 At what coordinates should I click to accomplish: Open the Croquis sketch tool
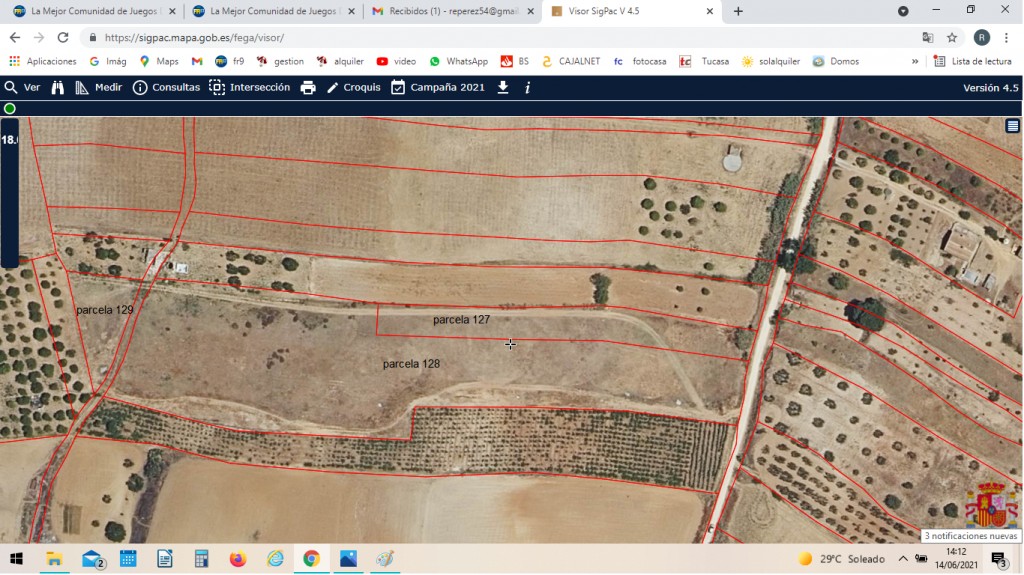[x=353, y=88]
